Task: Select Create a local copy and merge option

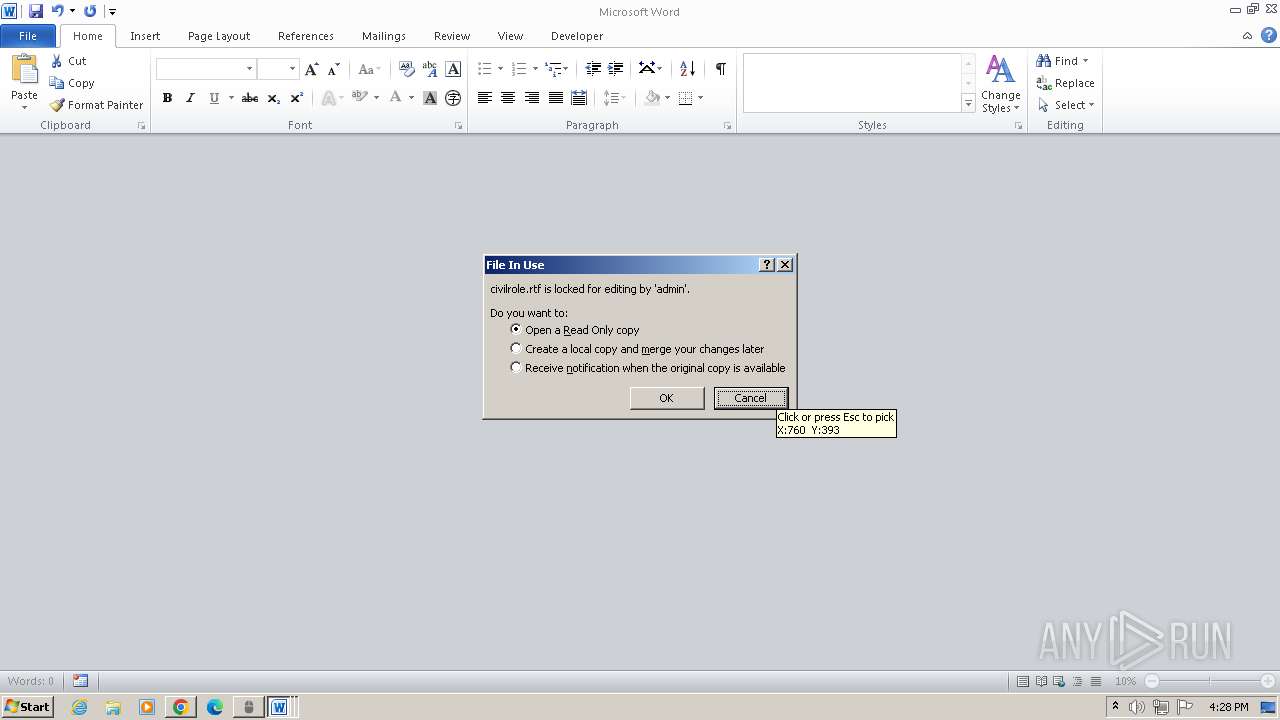Action: [x=516, y=348]
